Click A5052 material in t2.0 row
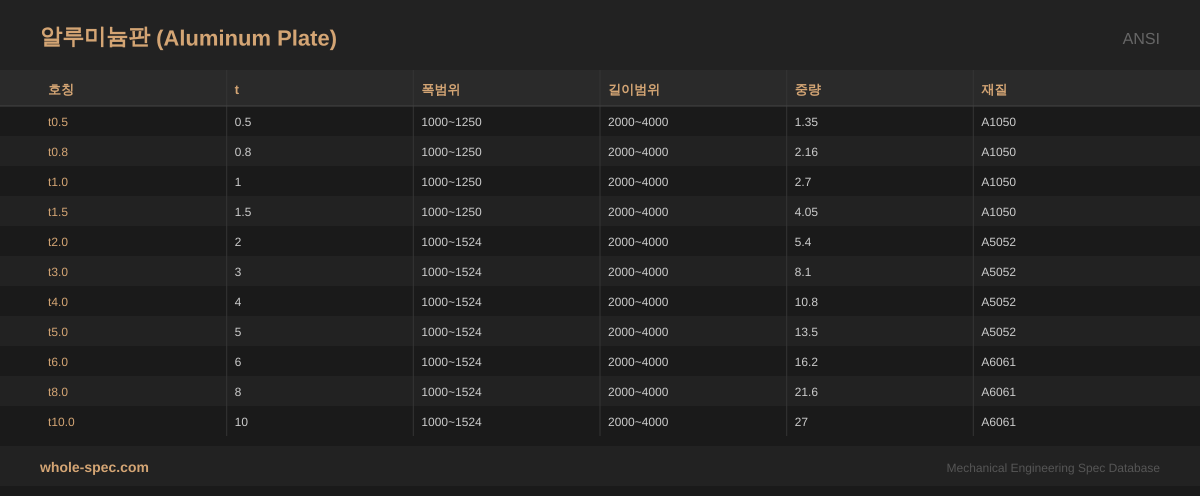The height and width of the screenshot is (496, 1200). tap(998, 242)
